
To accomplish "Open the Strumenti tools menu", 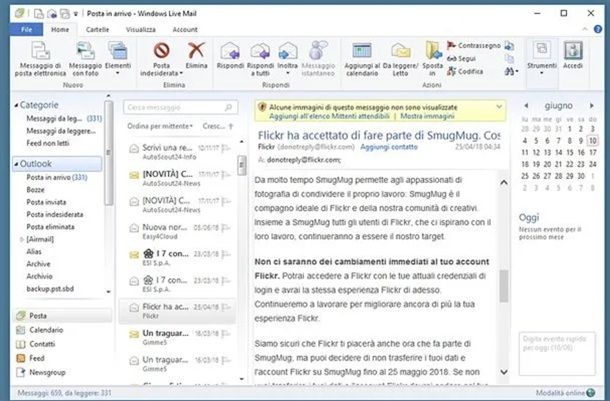I will pos(542,59).
